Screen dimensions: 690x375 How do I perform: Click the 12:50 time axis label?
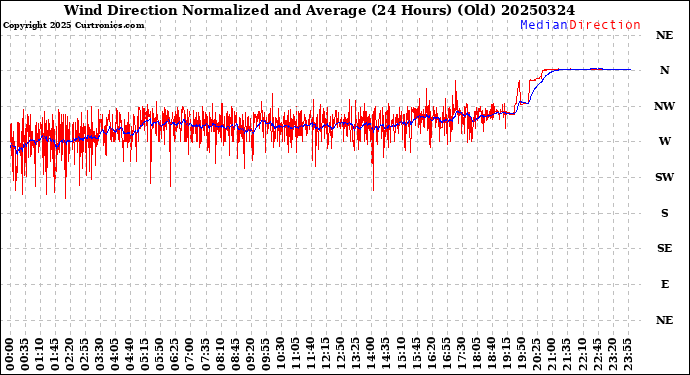(x=341, y=355)
